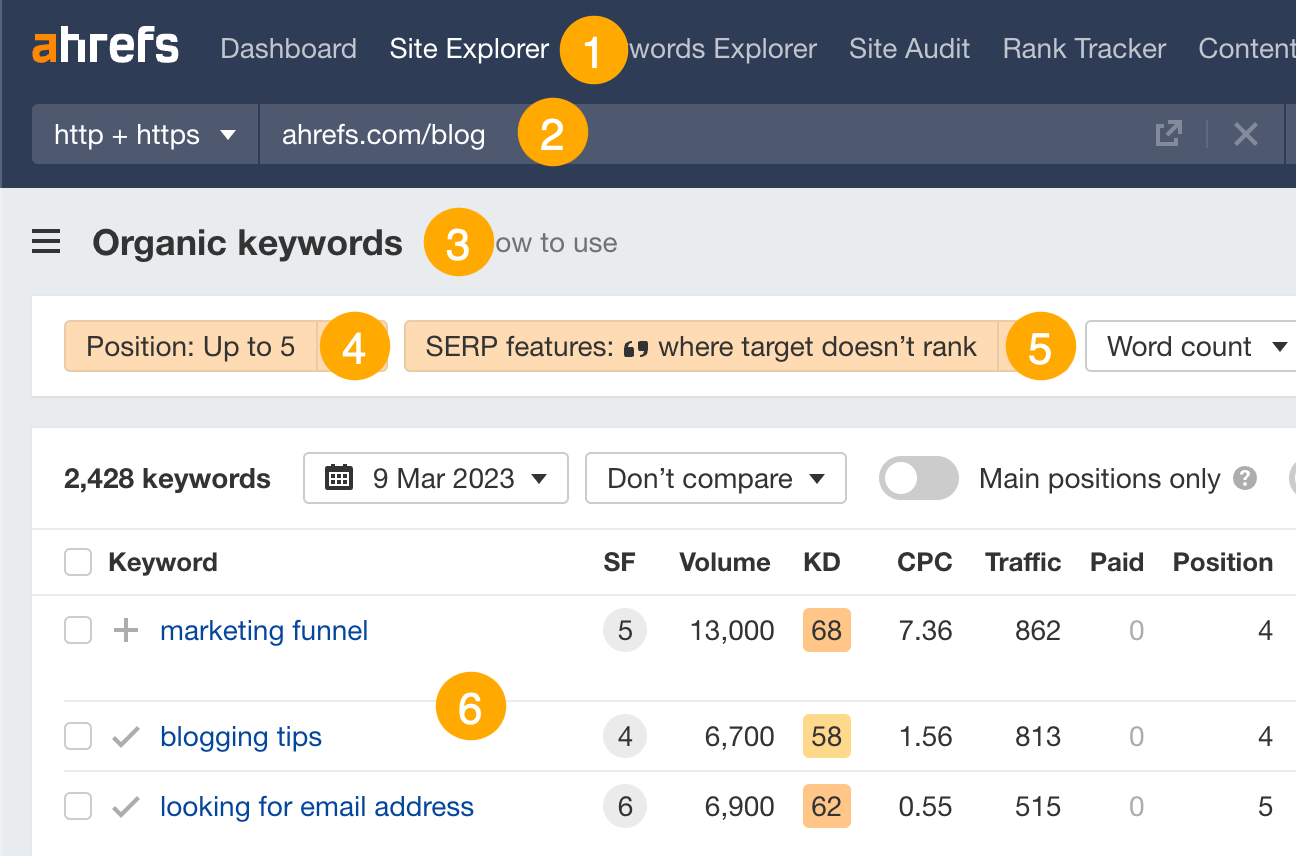This screenshot has width=1296, height=856.
Task: Open the Don't compare dropdown
Action: click(x=715, y=478)
